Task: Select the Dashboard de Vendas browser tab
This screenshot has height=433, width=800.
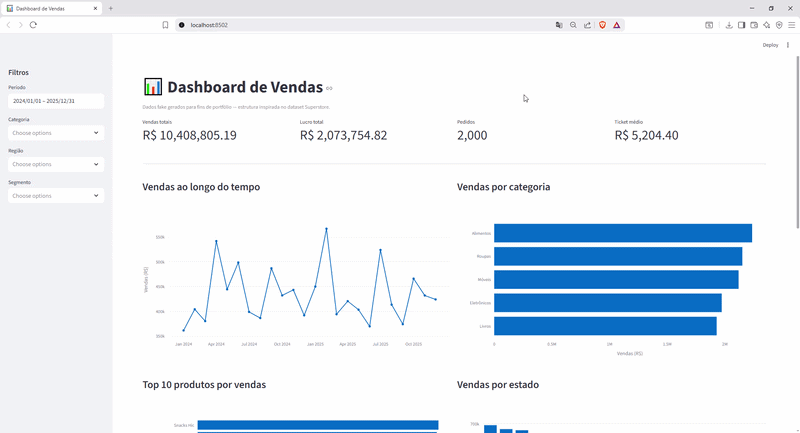Action: (51, 9)
